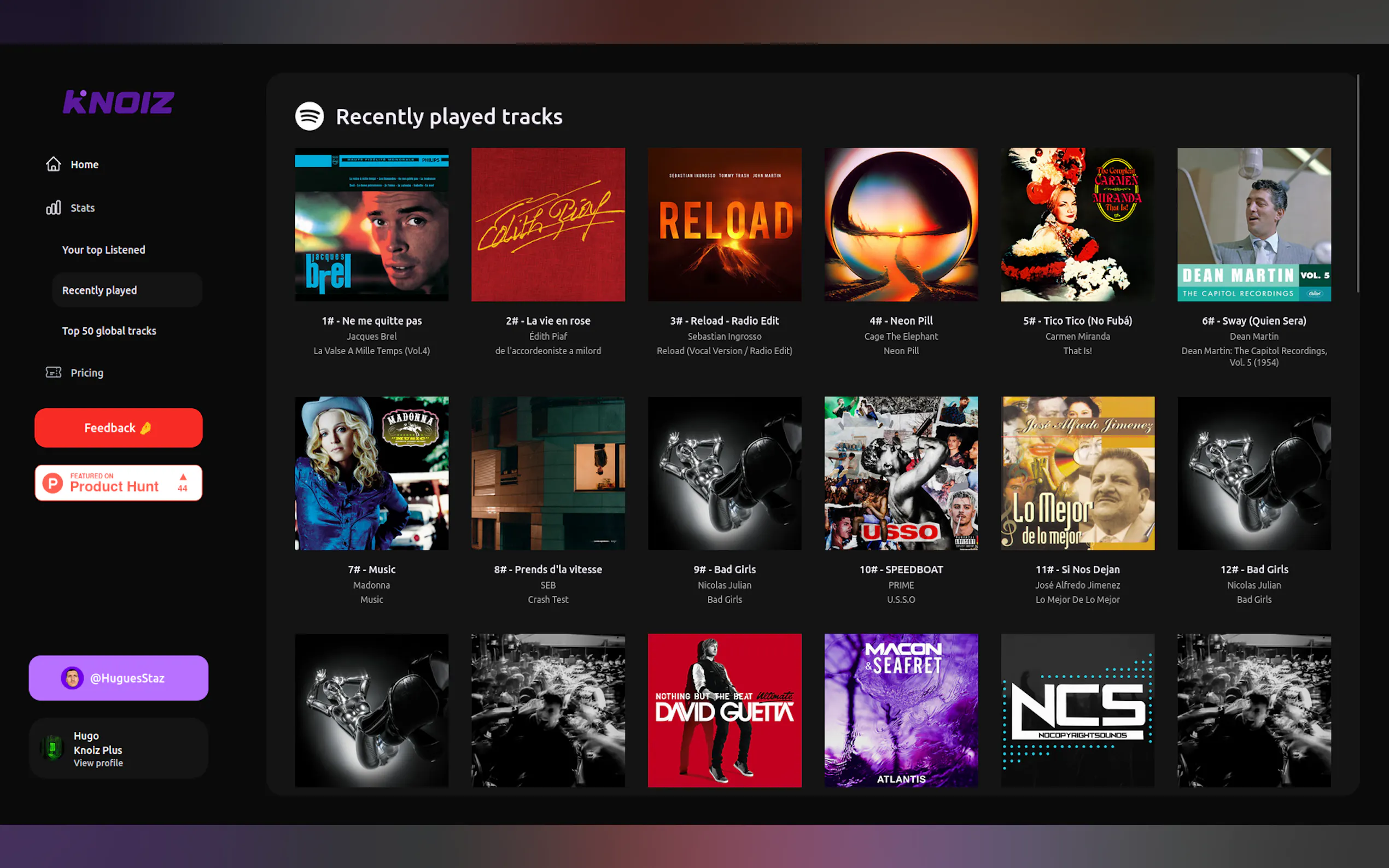The image size is (1389, 868).
Task: Click the artist name Carmen Miranda
Action: click(x=1077, y=336)
